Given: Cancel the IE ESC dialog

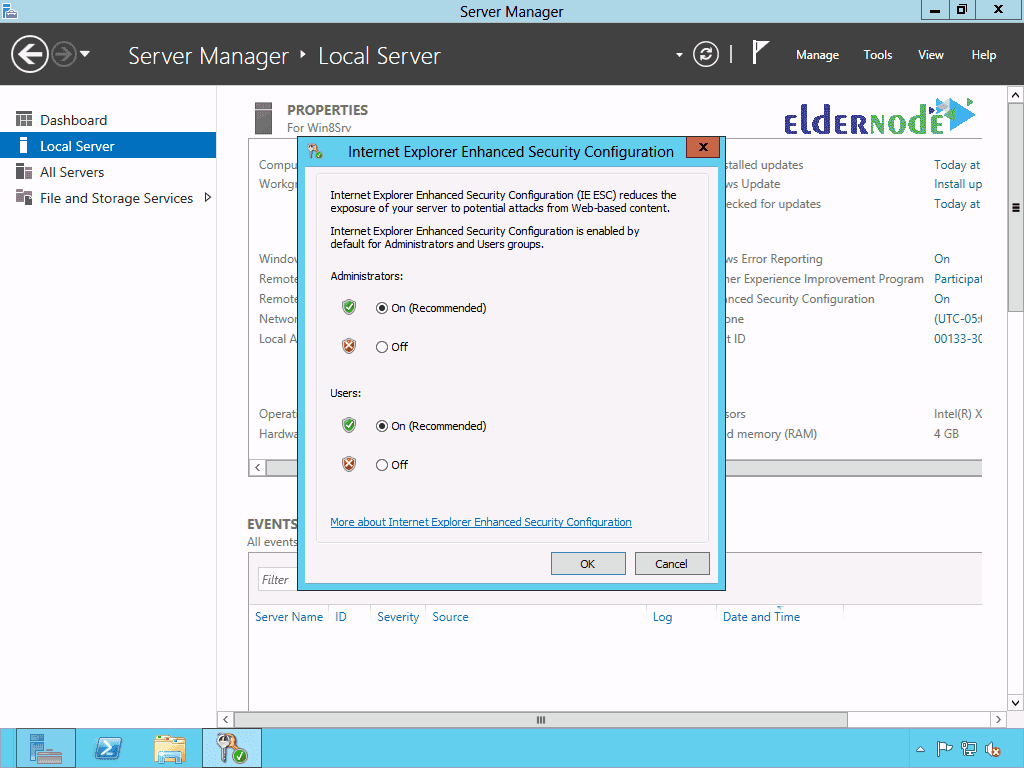Looking at the screenshot, I should [671, 564].
